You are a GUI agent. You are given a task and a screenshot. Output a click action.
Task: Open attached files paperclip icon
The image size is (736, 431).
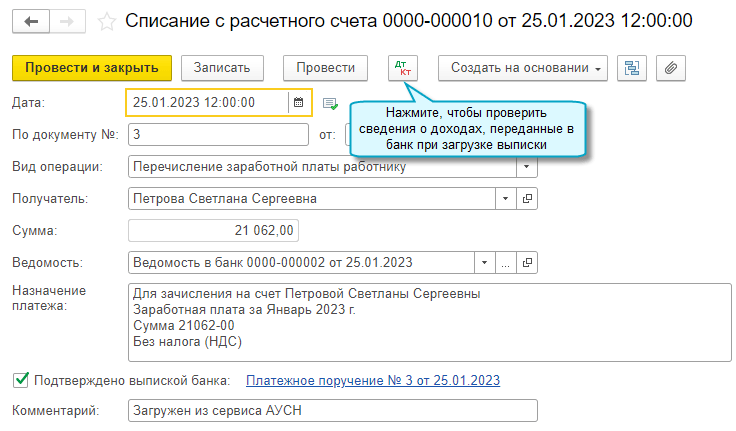click(671, 68)
